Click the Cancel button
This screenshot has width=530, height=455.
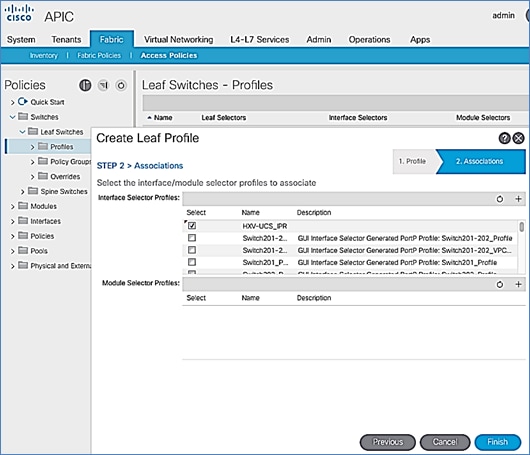pos(445,442)
